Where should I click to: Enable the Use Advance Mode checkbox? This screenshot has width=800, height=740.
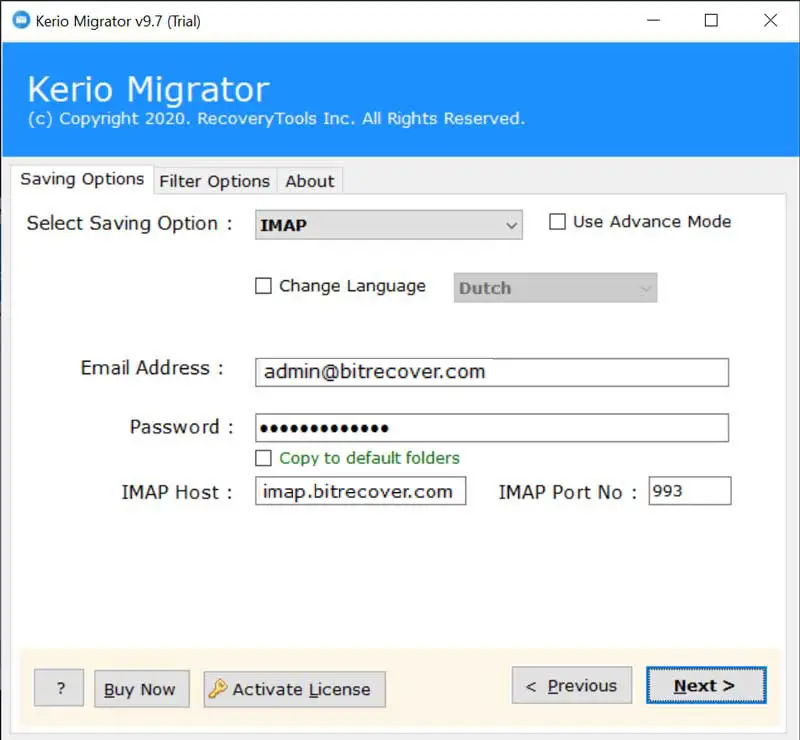[x=557, y=222]
